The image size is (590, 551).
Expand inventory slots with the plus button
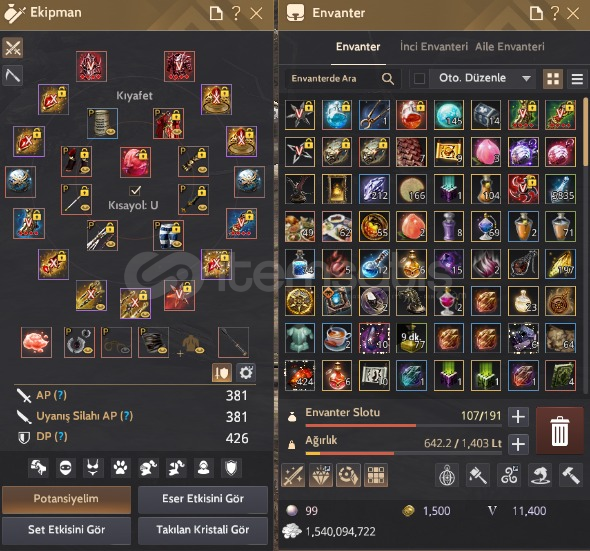coord(518,417)
